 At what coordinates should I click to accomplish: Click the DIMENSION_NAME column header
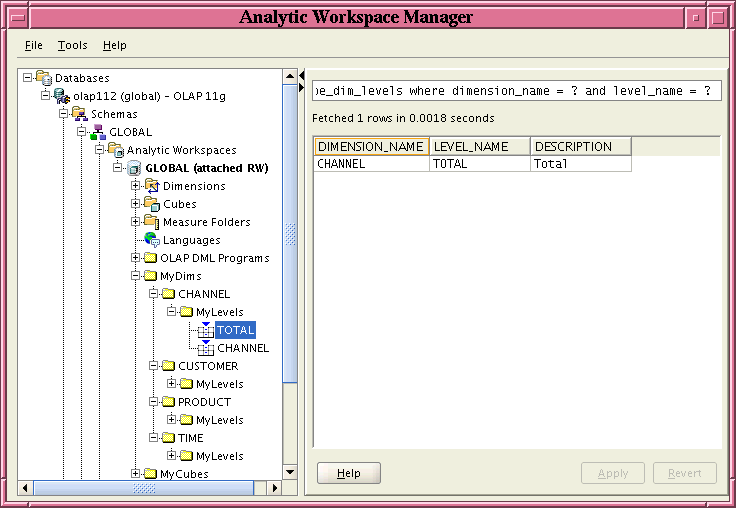pos(371,146)
